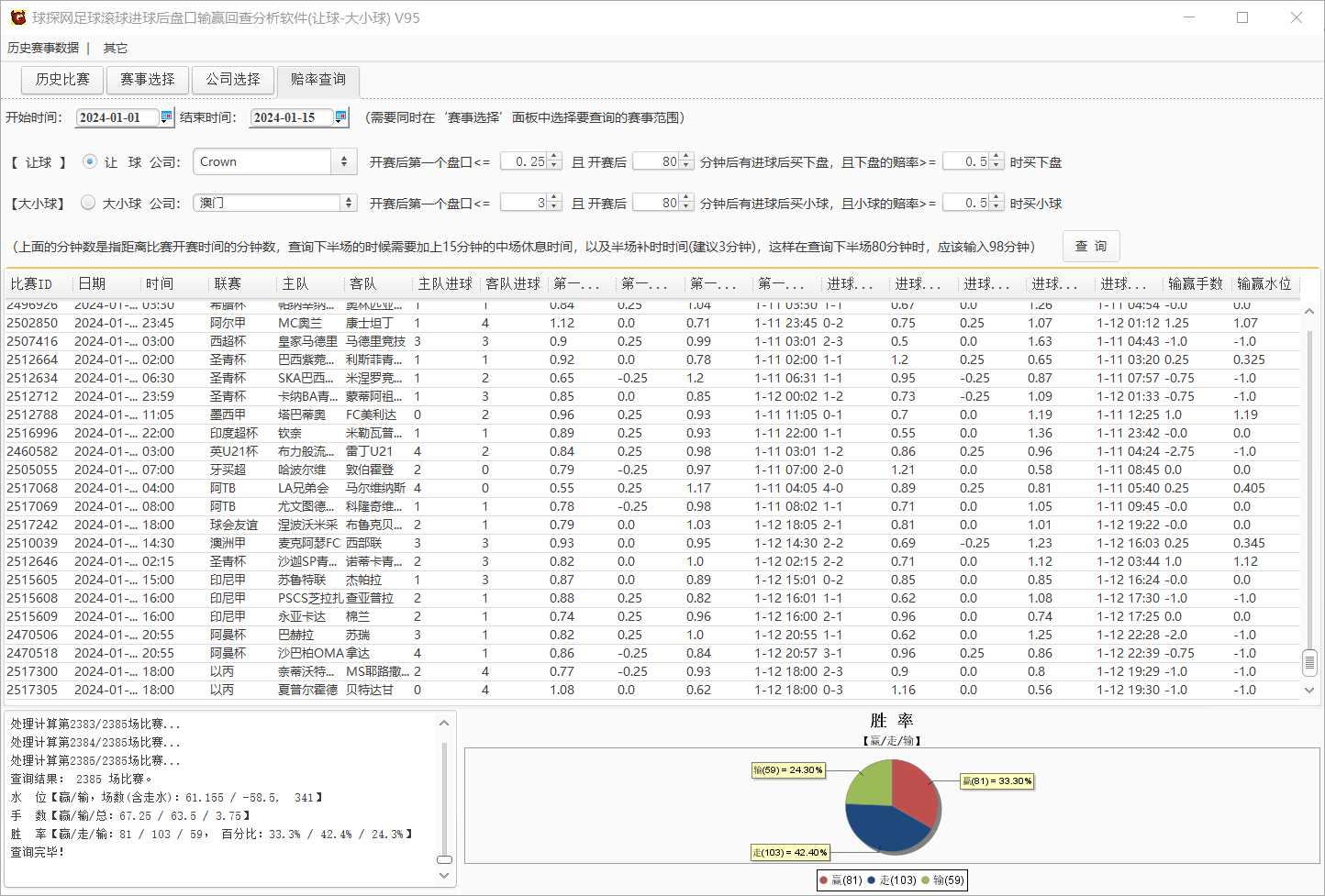Click the 输(59) = 24.30% chart label
Image resolution: width=1325 pixels, height=896 pixels.
[788, 770]
